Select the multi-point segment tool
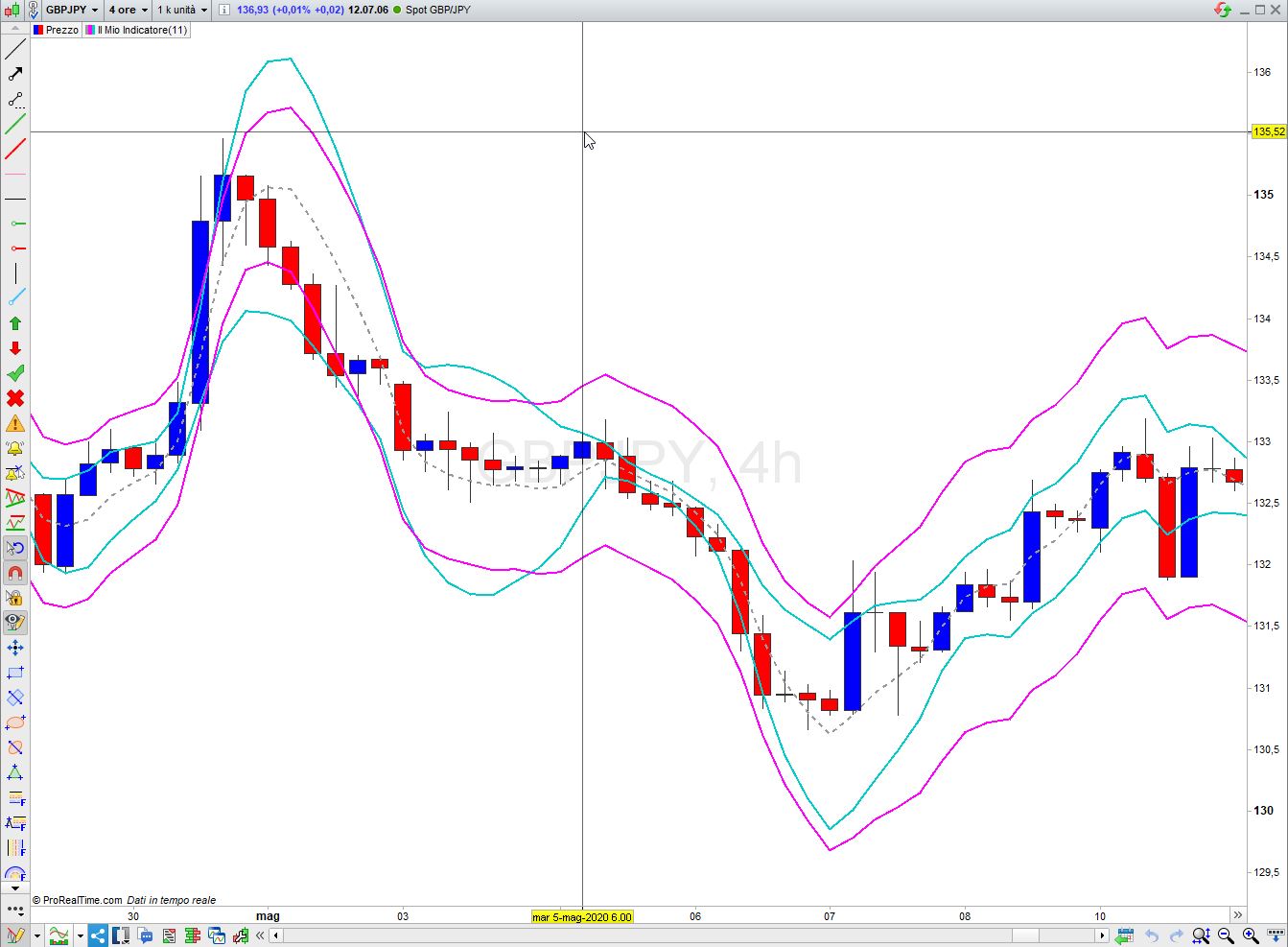Screen dimensions: 1288x947 click(x=15, y=99)
